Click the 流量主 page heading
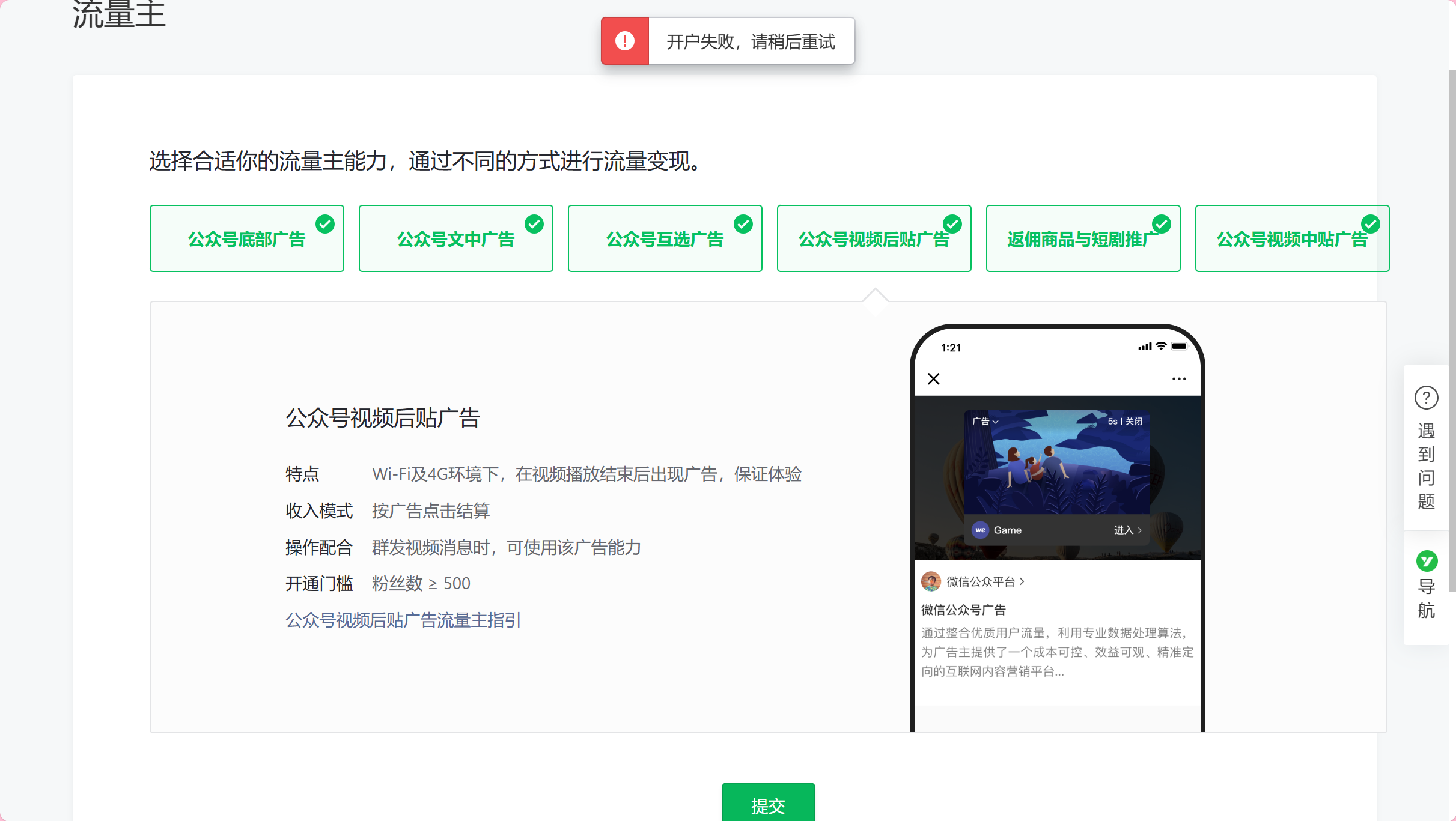The image size is (1456, 821). tap(119, 14)
